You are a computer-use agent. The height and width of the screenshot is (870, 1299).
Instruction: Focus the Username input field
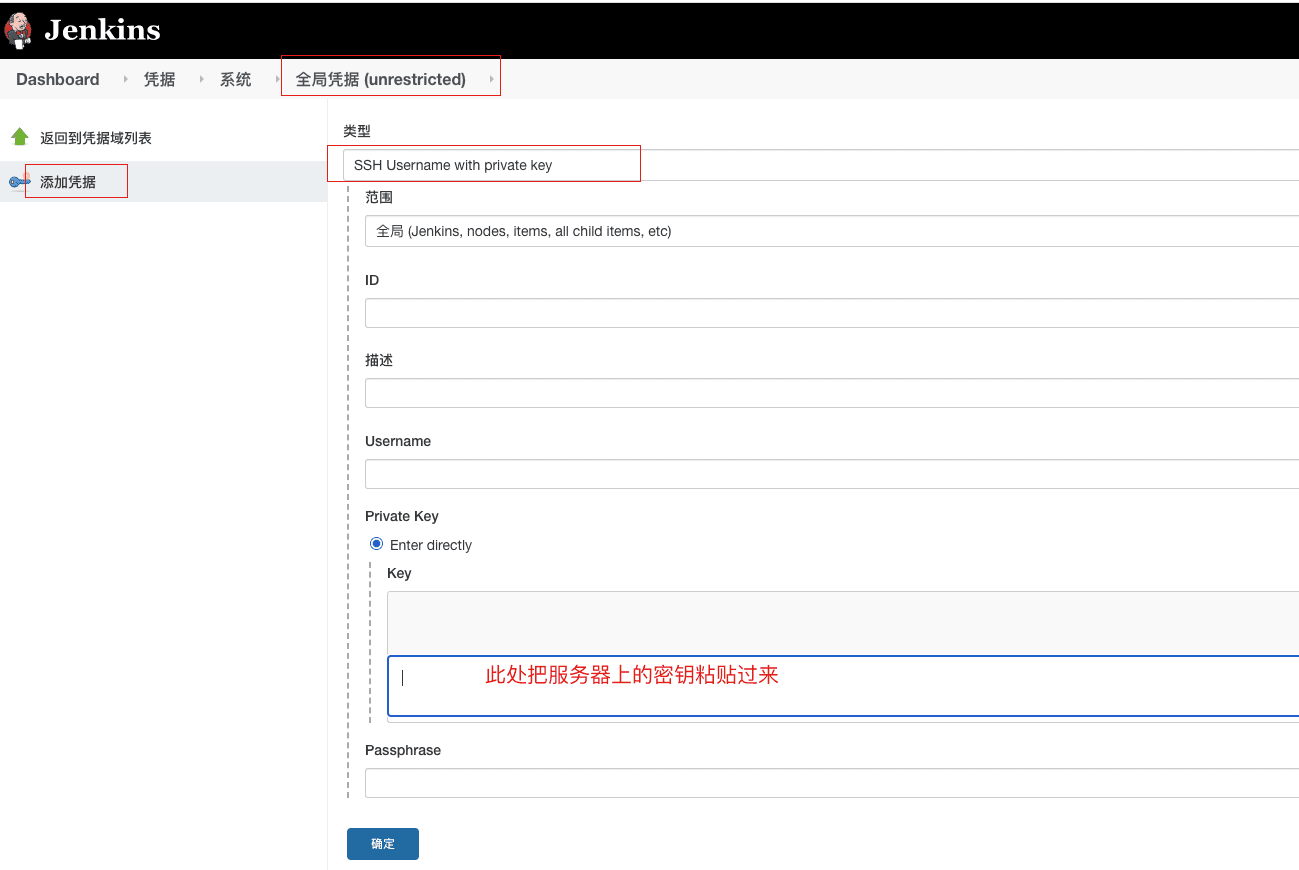[x=832, y=474]
